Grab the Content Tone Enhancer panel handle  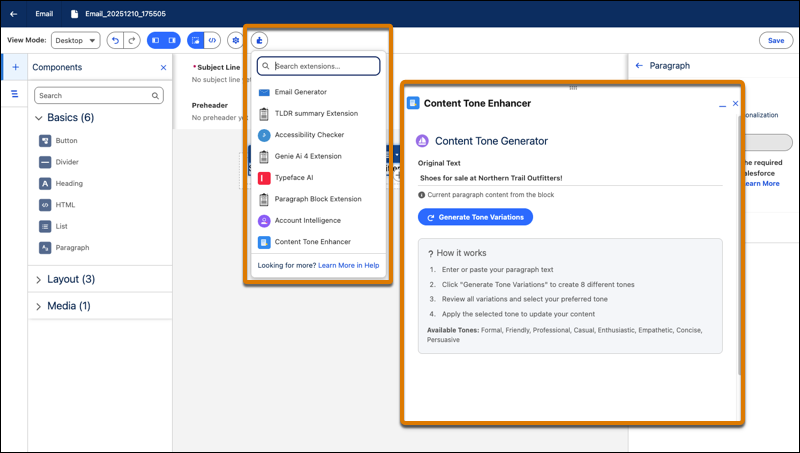coord(573,88)
